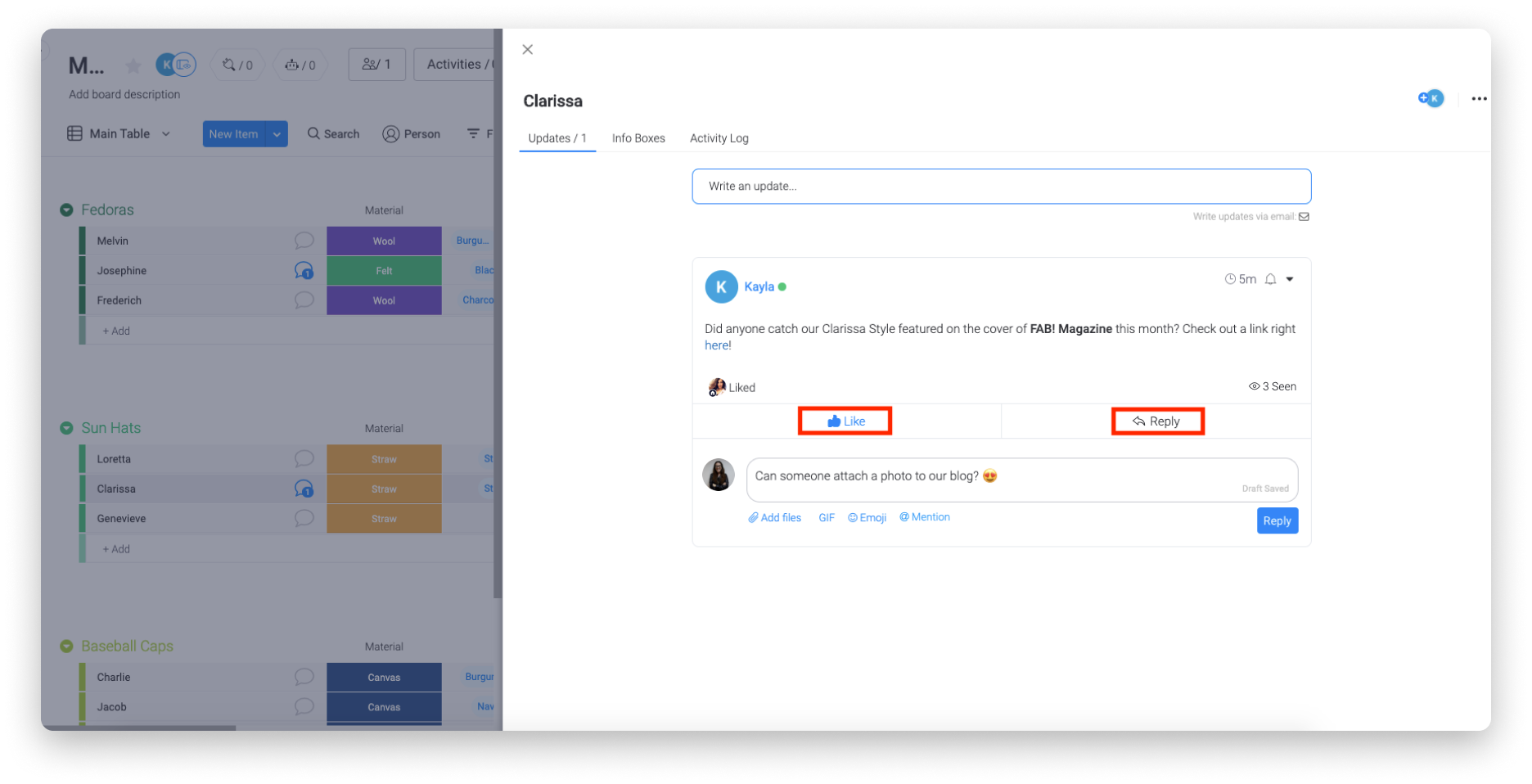Click Add board description

pos(124,95)
